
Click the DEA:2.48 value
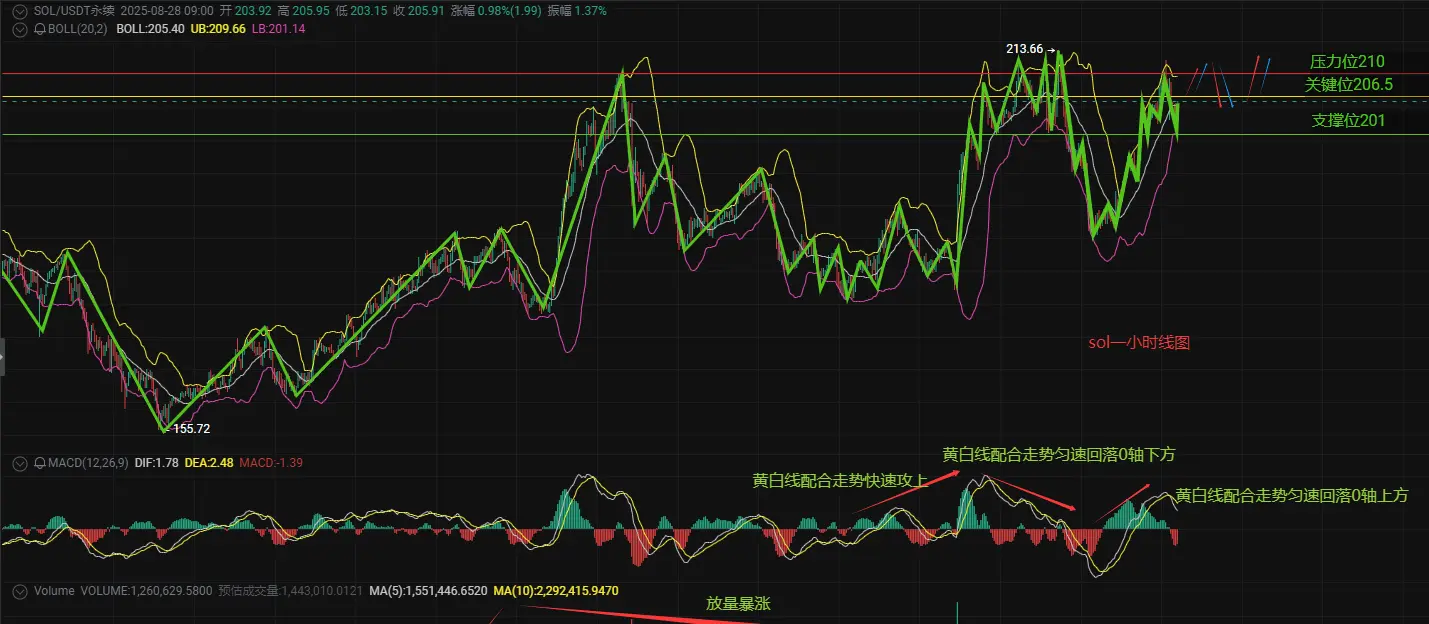(x=210, y=463)
